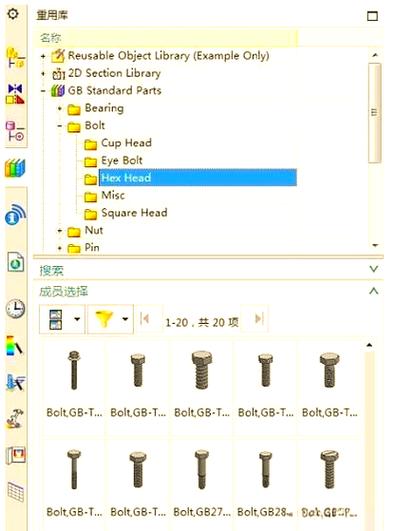Select the Eye Bolt folder
Image resolution: width=394 pixels, height=531 pixels.
(122, 161)
